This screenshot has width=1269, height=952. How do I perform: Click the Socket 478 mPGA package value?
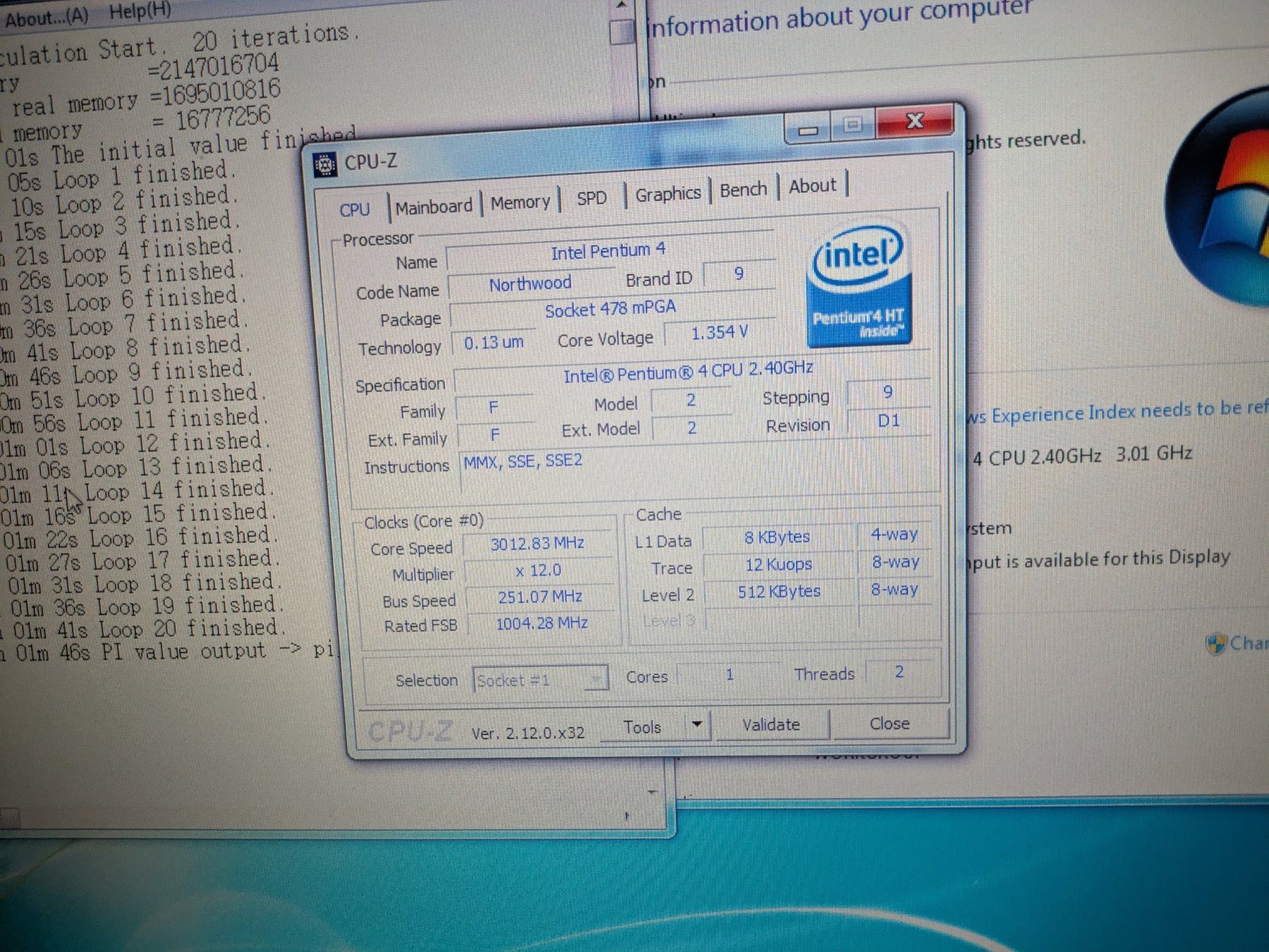coord(611,310)
